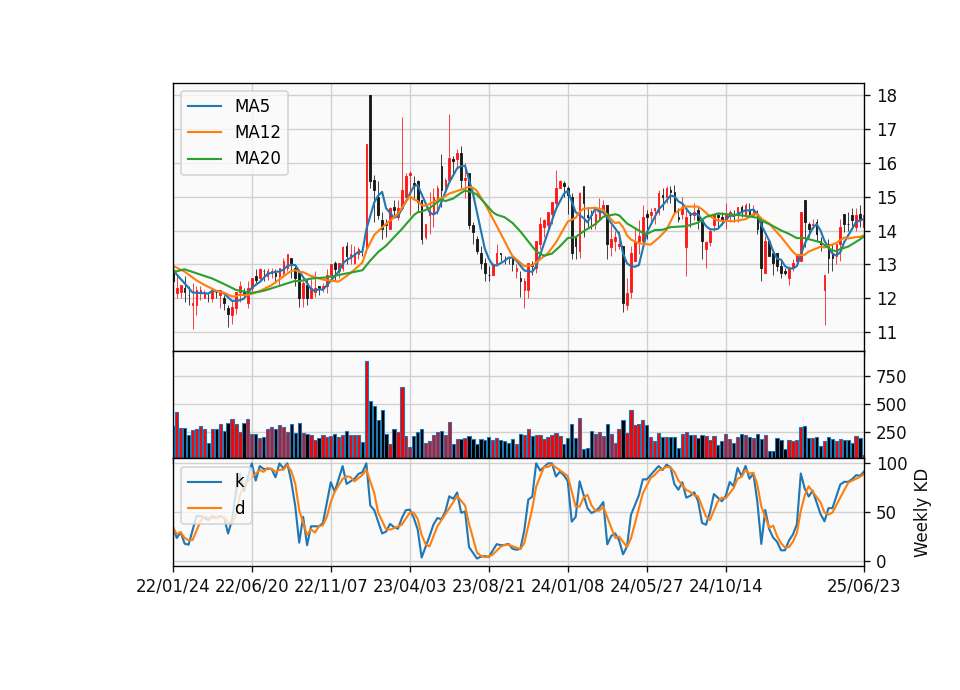Click the 24/05/27 date tick label

(x=647, y=586)
